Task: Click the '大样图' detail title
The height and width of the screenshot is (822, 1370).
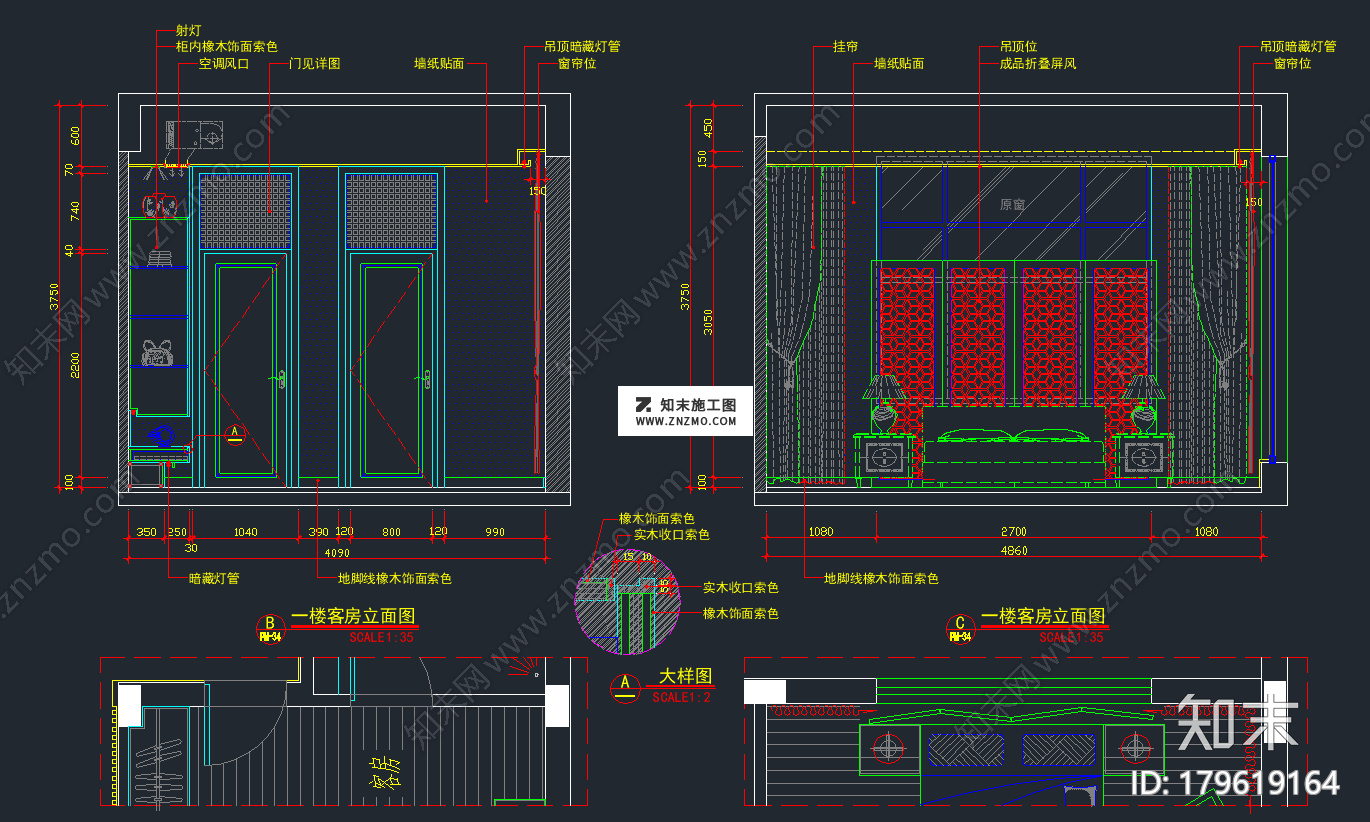Action: click(686, 677)
